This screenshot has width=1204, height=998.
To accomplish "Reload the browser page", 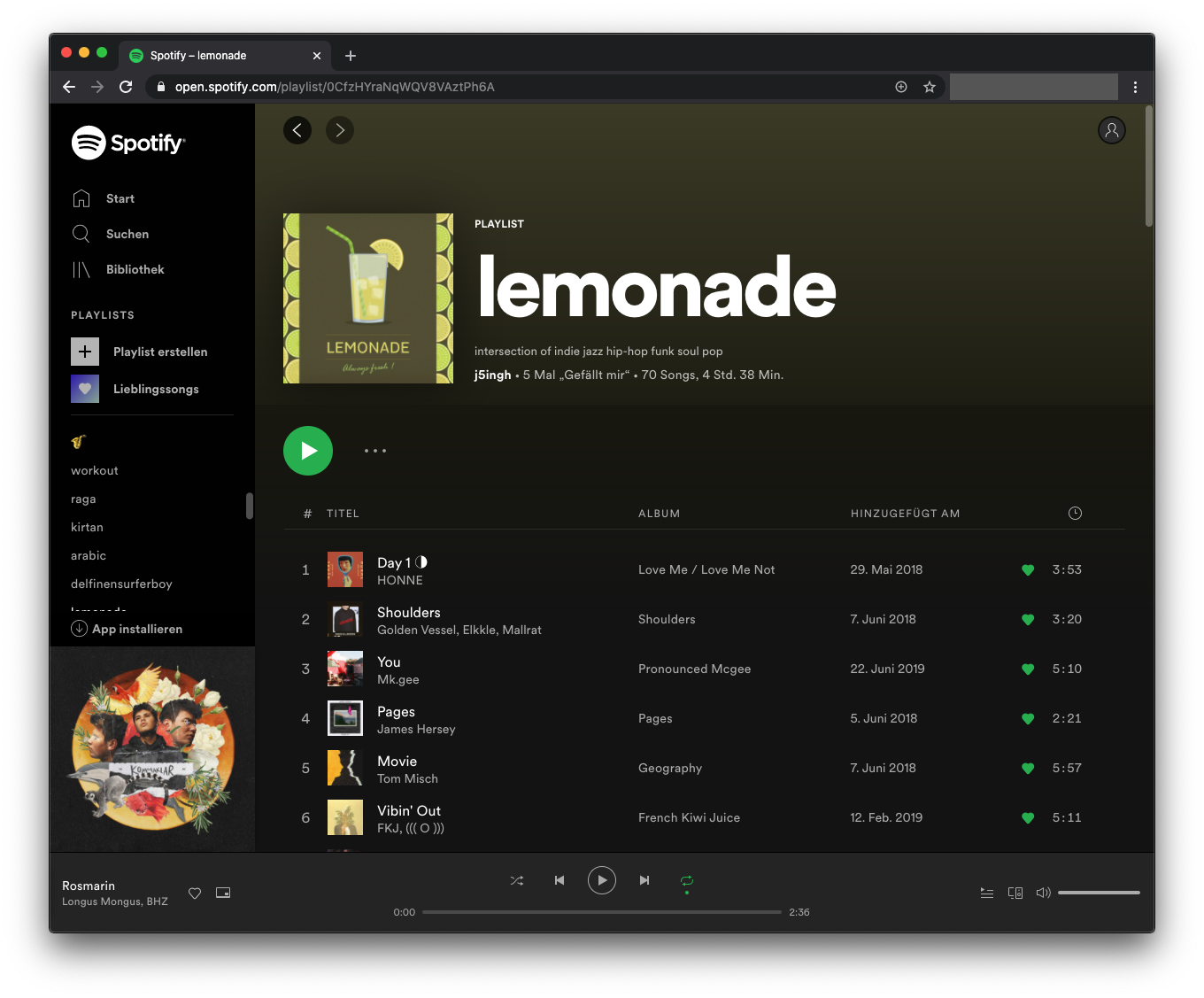I will coord(126,87).
